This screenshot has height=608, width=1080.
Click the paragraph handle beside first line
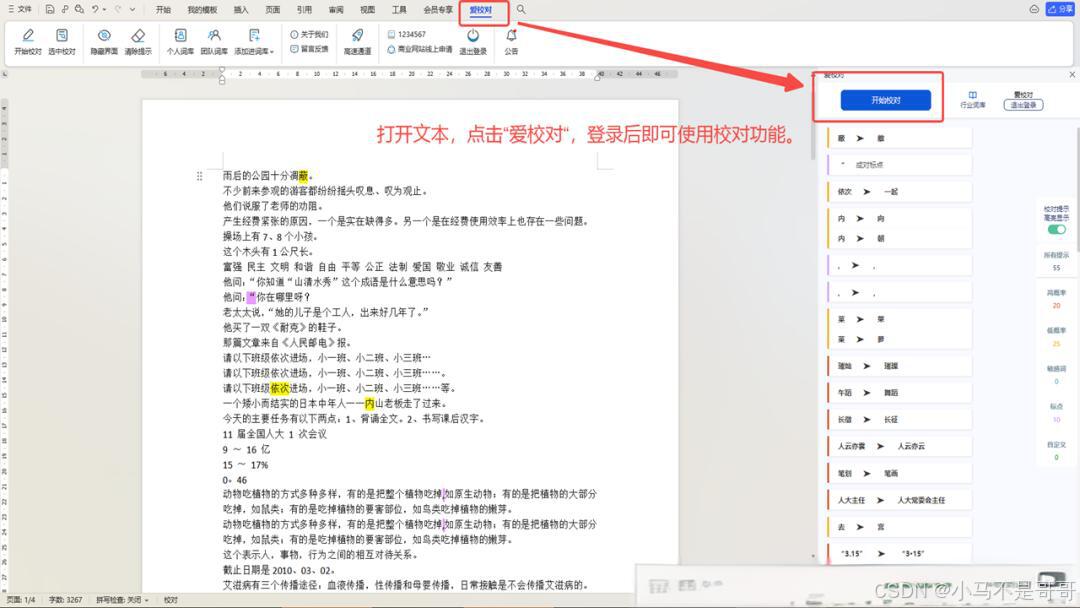[199, 176]
